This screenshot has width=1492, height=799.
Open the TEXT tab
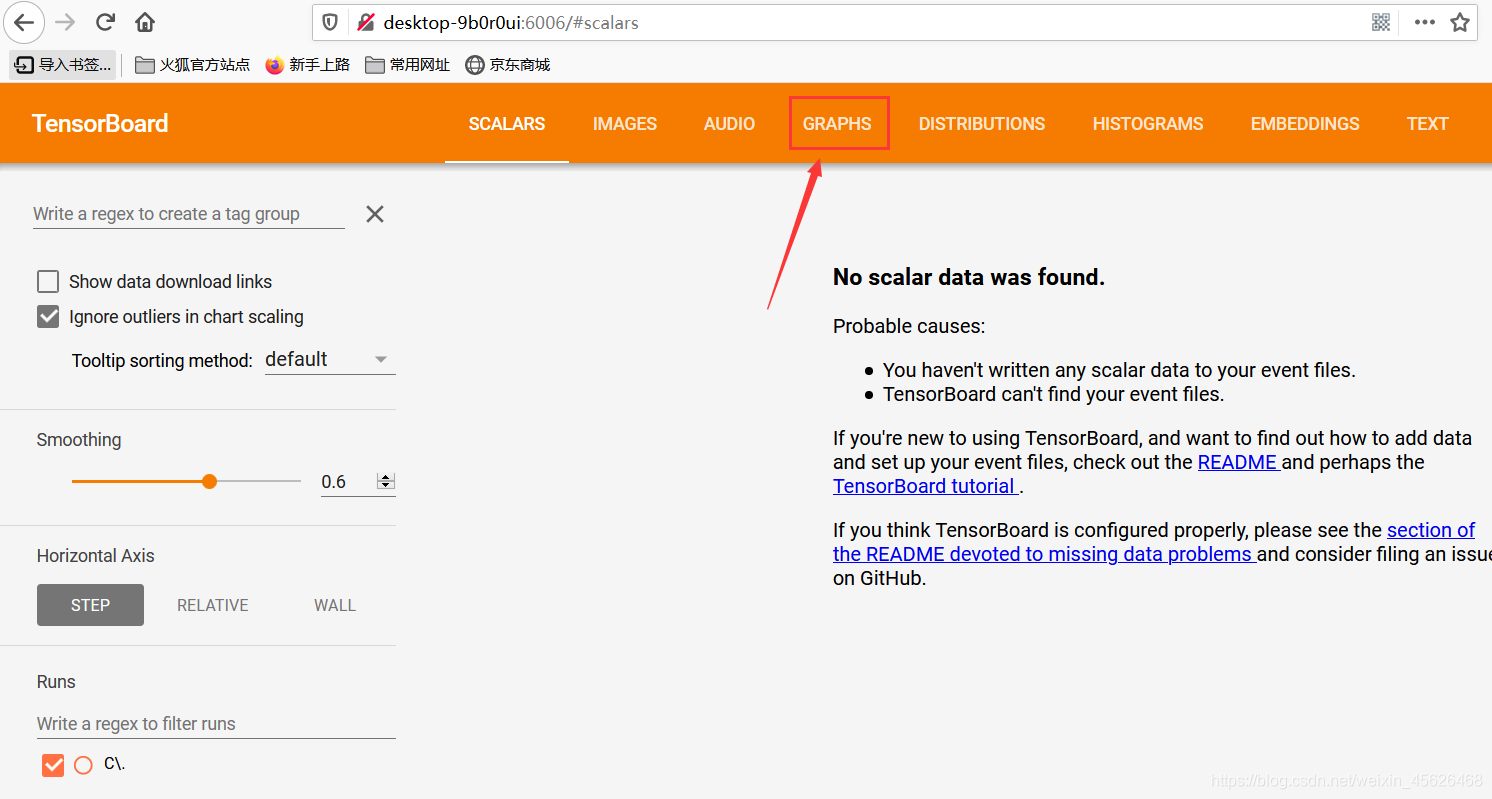(x=1427, y=124)
